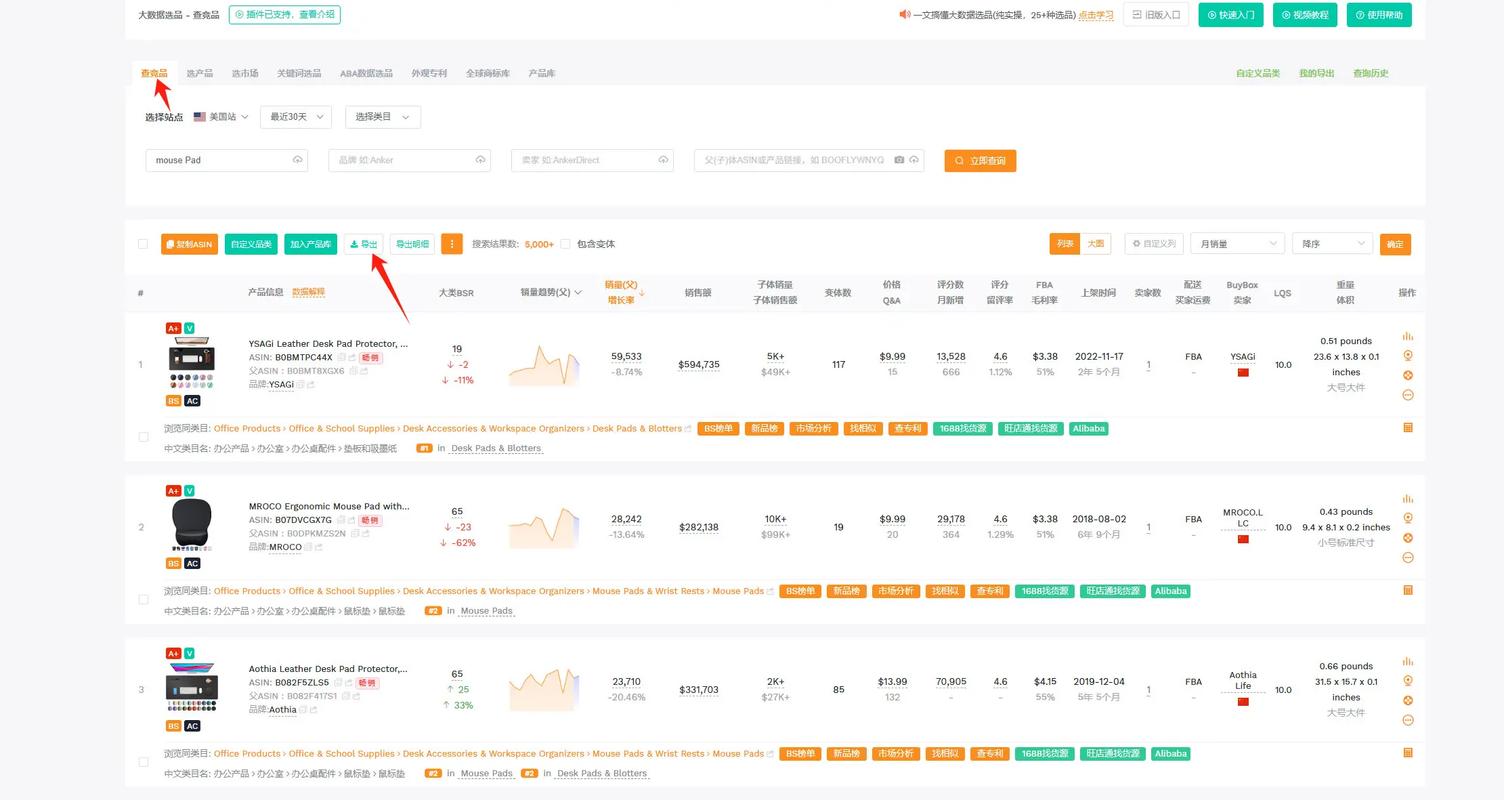Click the A+ badge on MROCO product
The height and width of the screenshot is (800, 1504).
[x=173, y=491]
